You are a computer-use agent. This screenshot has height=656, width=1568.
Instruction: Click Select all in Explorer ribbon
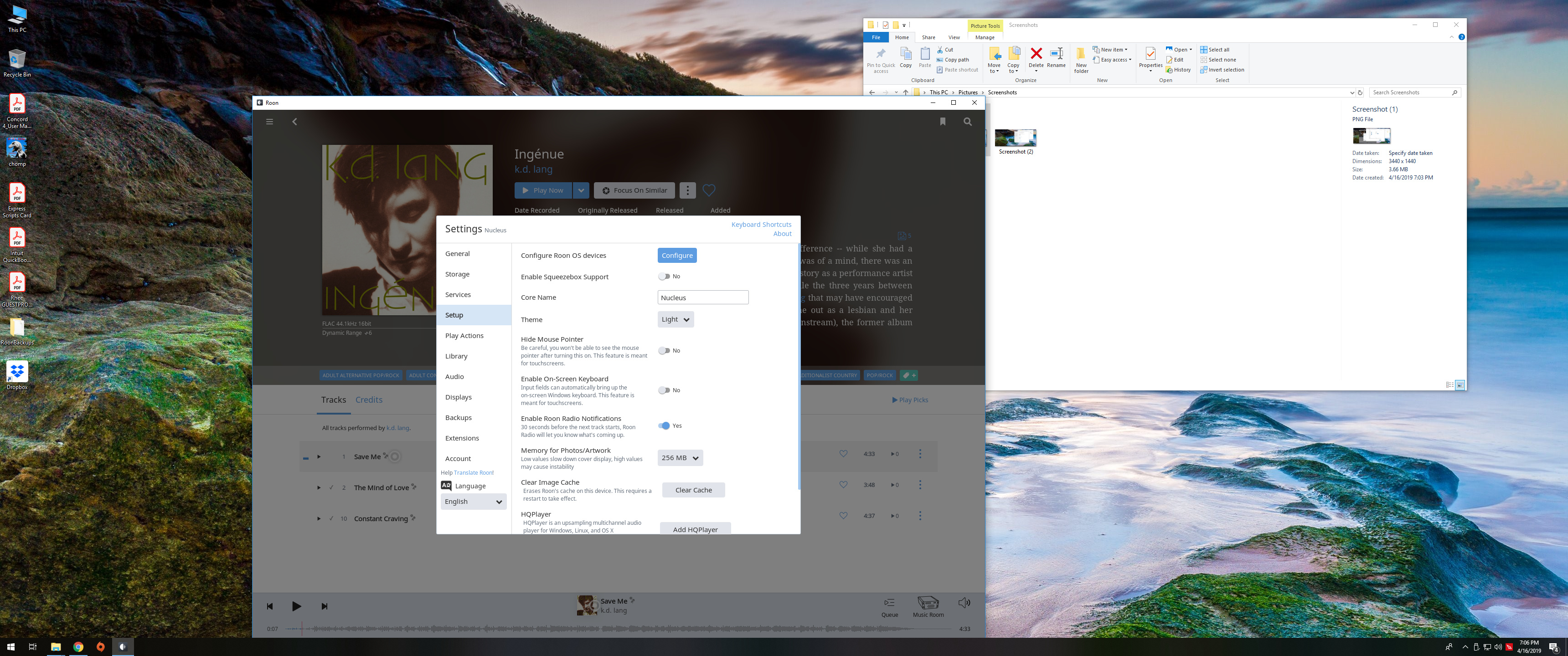1215,50
